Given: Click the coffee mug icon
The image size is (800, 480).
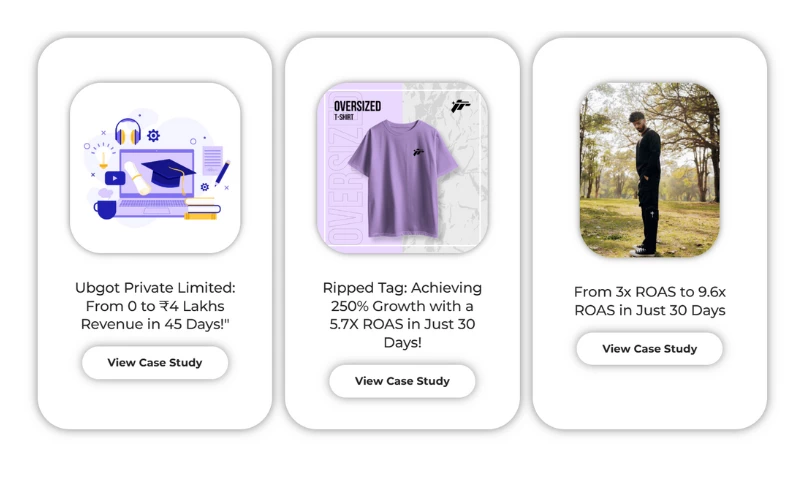Looking at the screenshot, I should [105, 208].
